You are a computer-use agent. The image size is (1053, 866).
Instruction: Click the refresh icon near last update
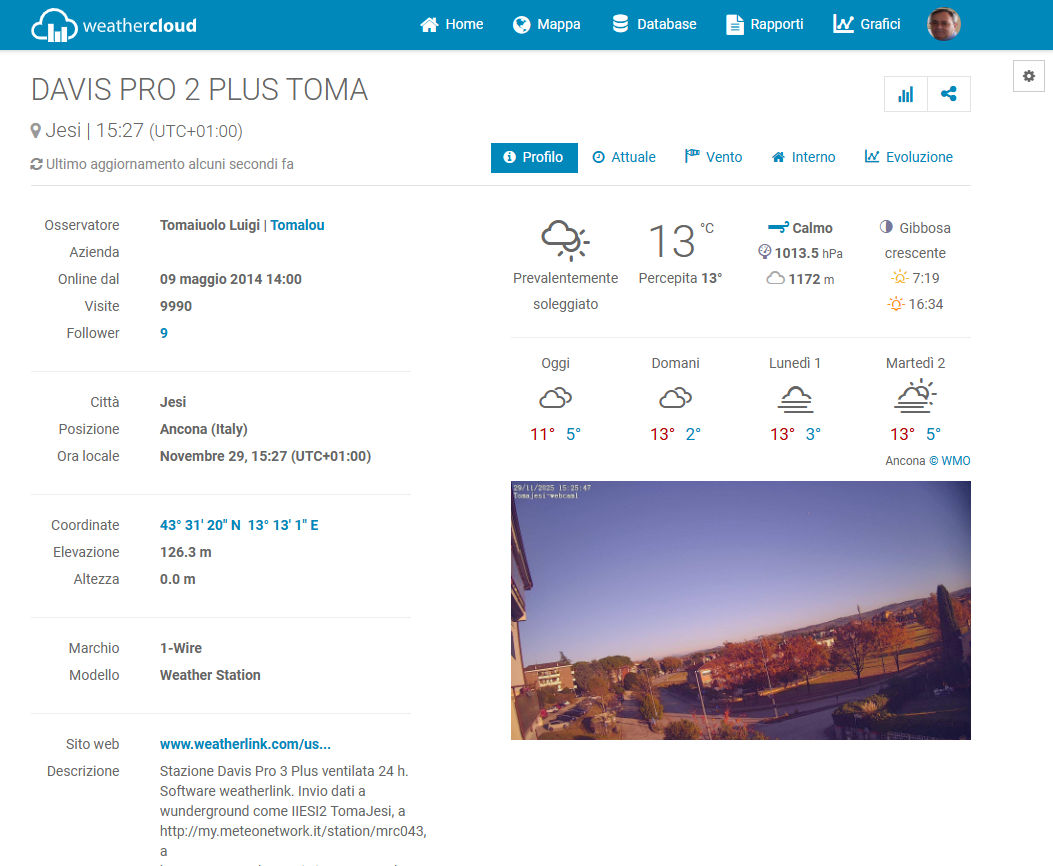(37, 164)
